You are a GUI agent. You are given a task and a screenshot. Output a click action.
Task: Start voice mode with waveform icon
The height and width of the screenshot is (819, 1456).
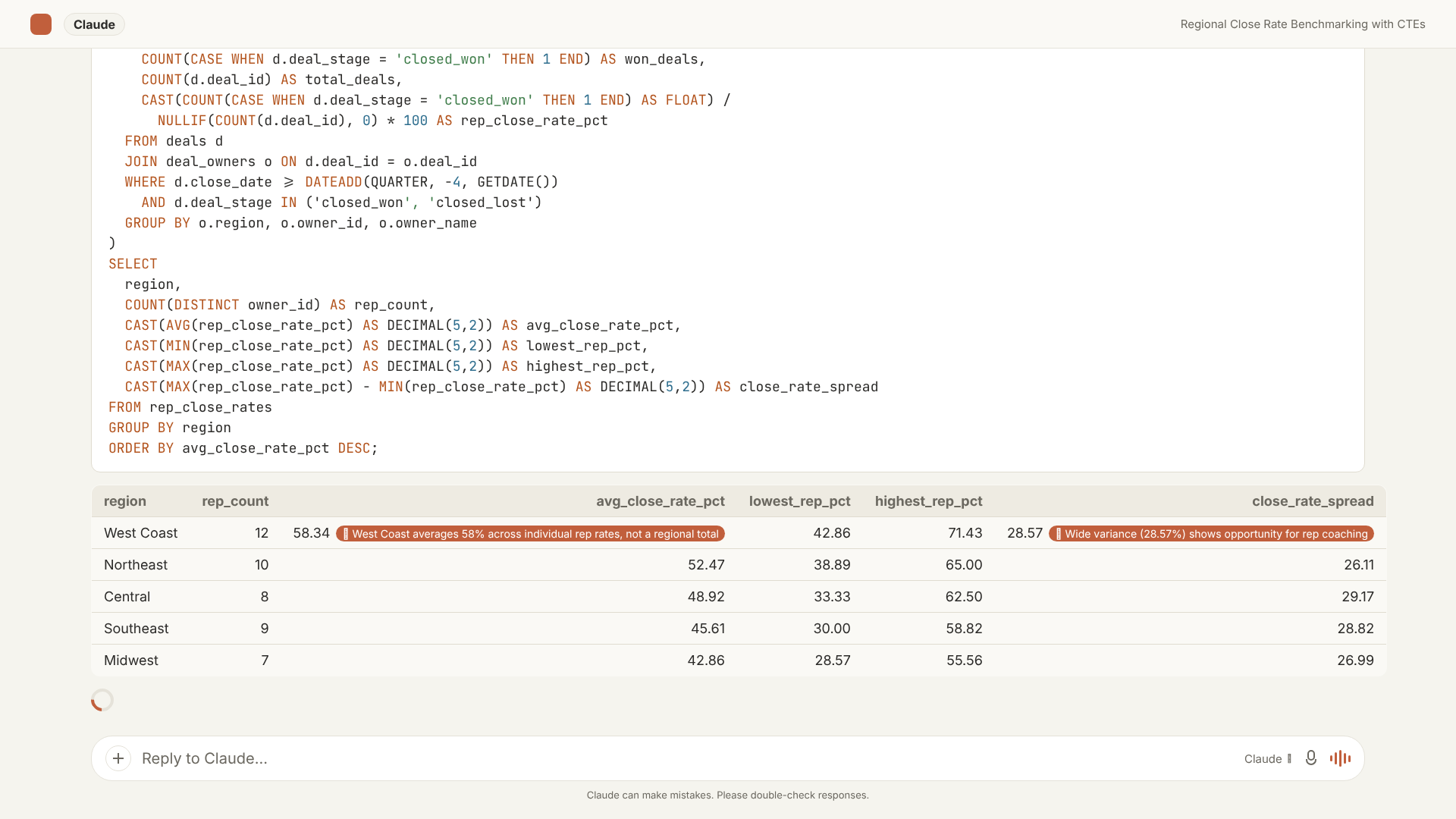click(x=1340, y=758)
